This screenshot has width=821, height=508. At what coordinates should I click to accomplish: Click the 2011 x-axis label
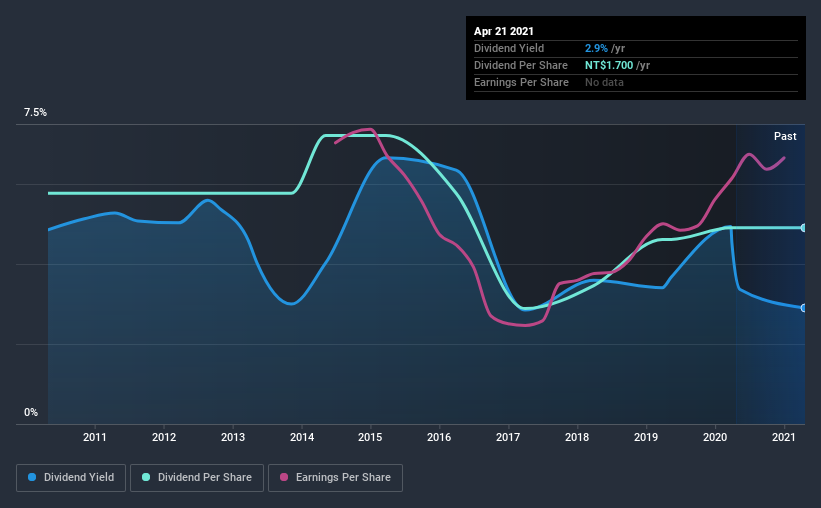pyautogui.click(x=95, y=437)
